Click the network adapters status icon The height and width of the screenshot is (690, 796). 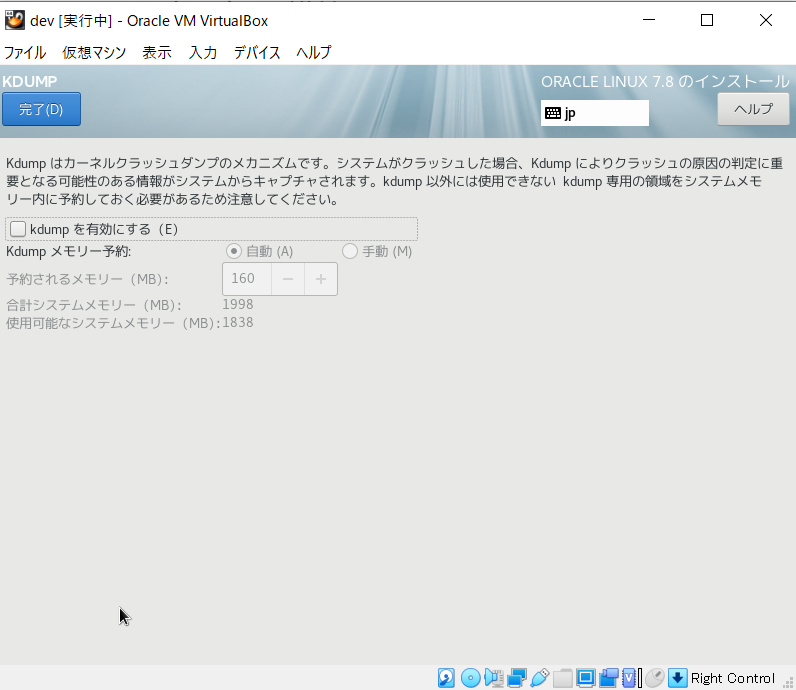click(x=517, y=678)
